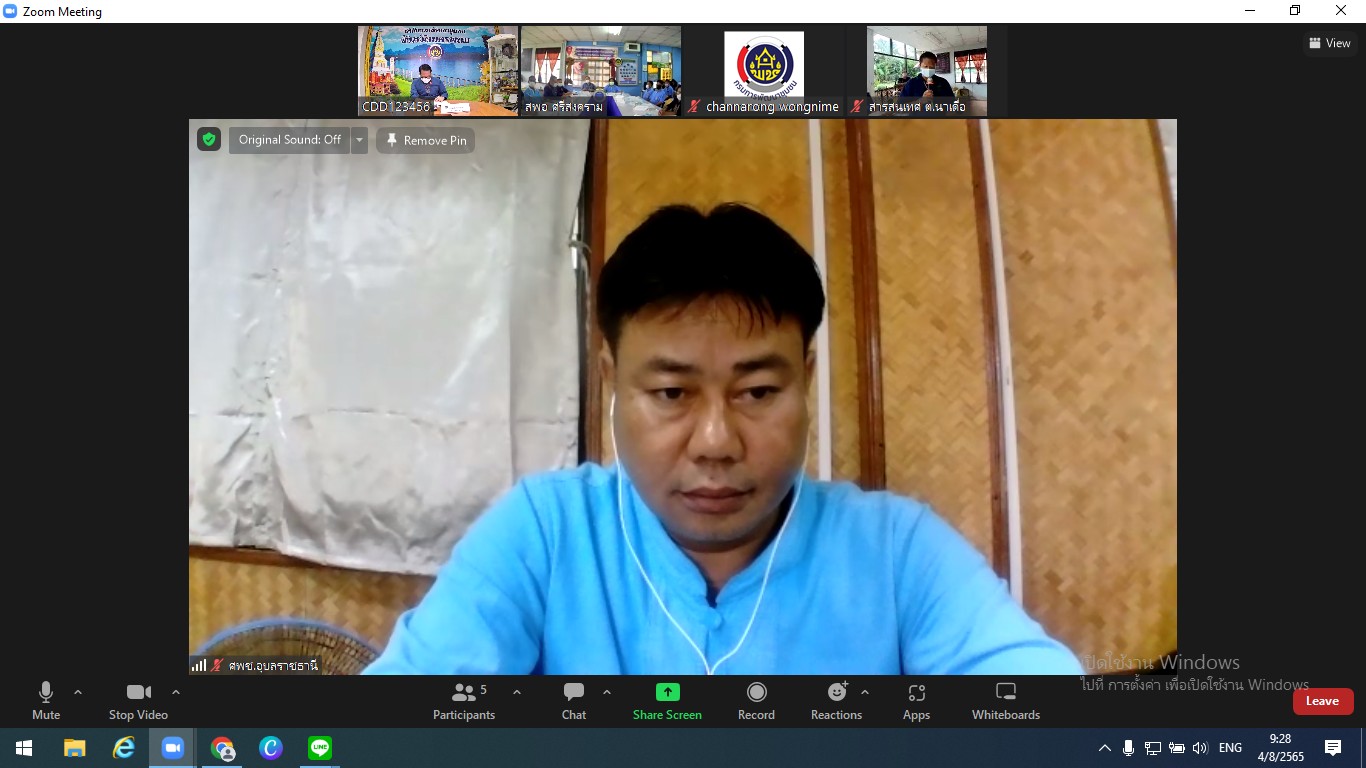Switch ENG input language indicator
Screen dimensions: 1366x768
tap(1231, 748)
